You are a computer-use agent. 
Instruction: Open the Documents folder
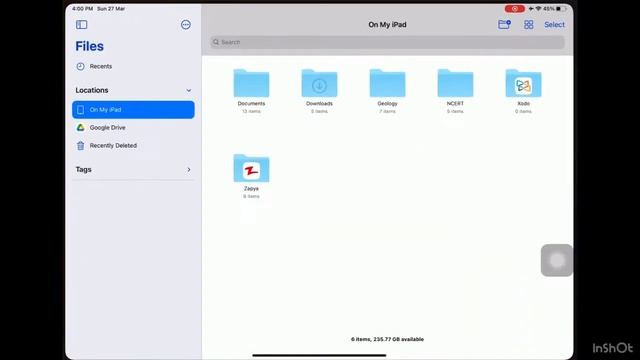pos(251,83)
